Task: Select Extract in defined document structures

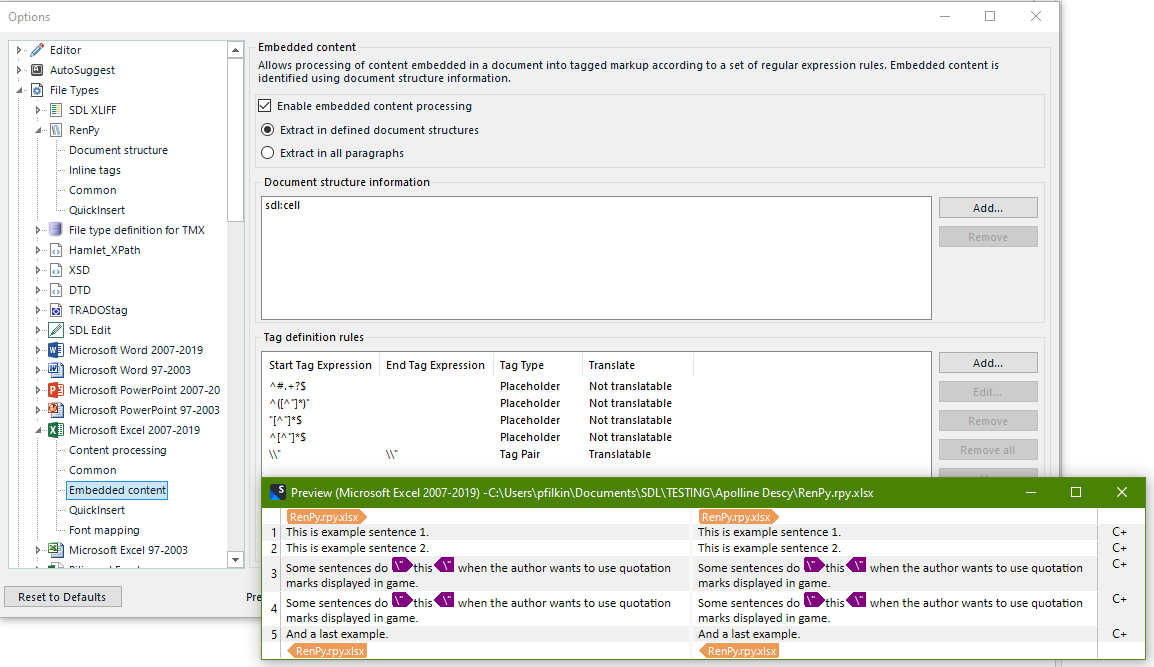Action: [x=268, y=130]
